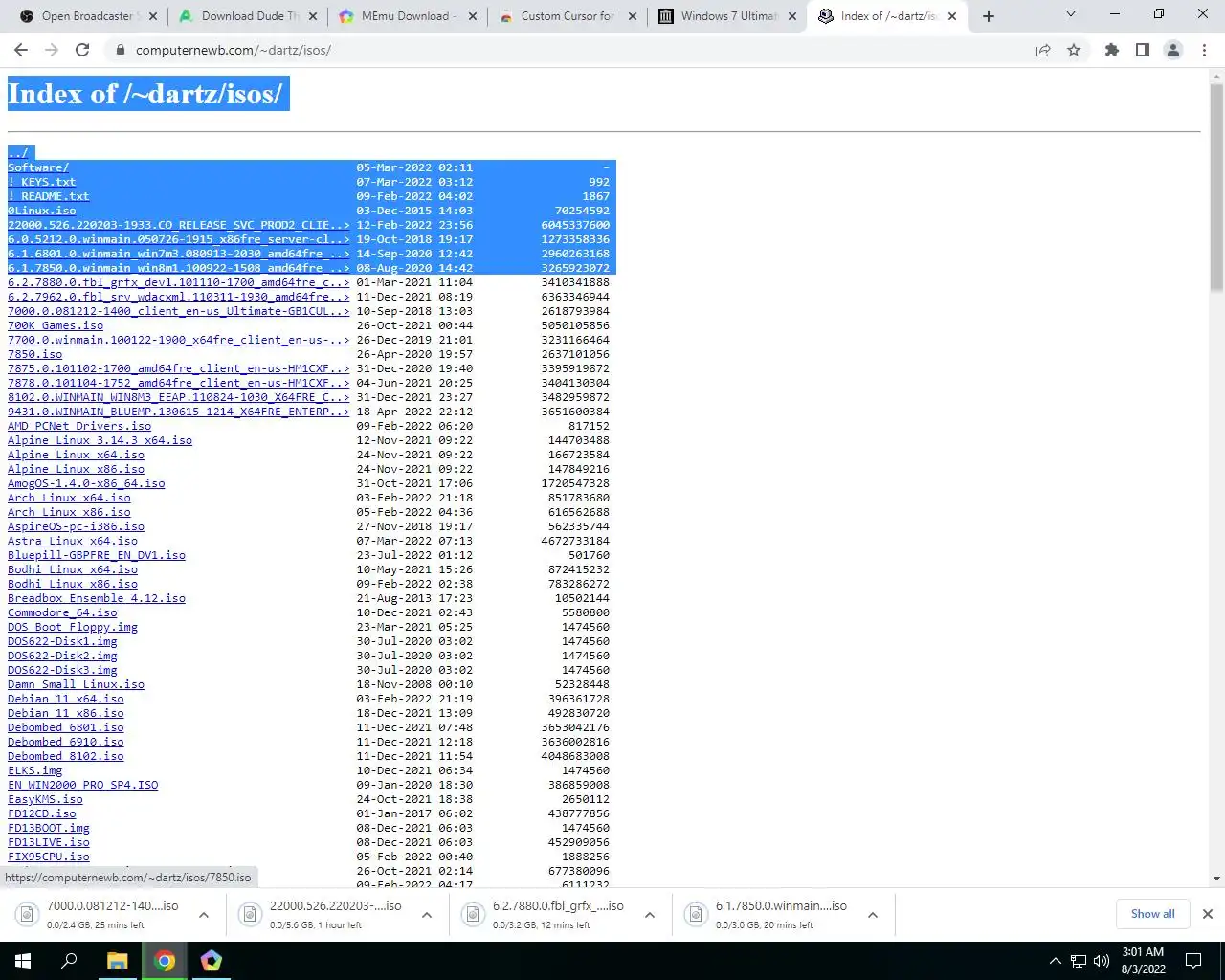Download AmogOS-1.4.0-x86_64.iso

tap(86, 483)
